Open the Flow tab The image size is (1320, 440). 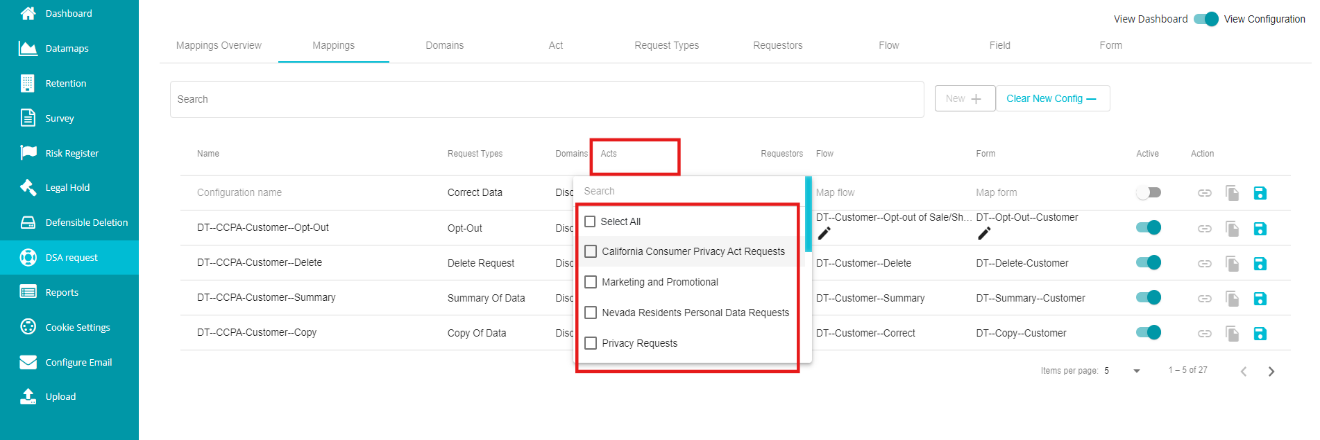tap(888, 46)
